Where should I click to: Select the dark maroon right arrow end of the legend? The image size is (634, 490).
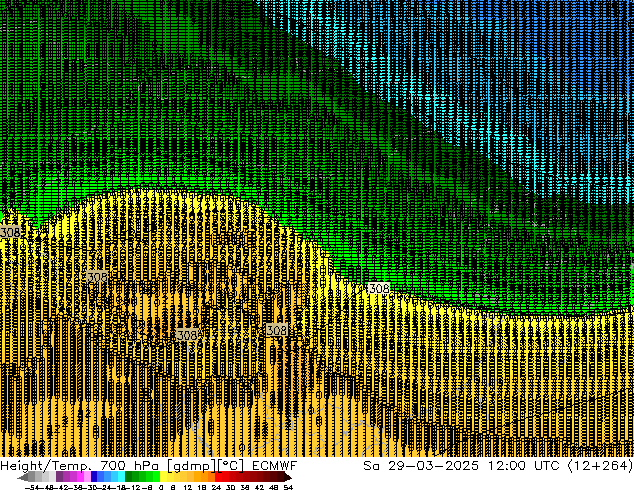[x=287, y=477]
